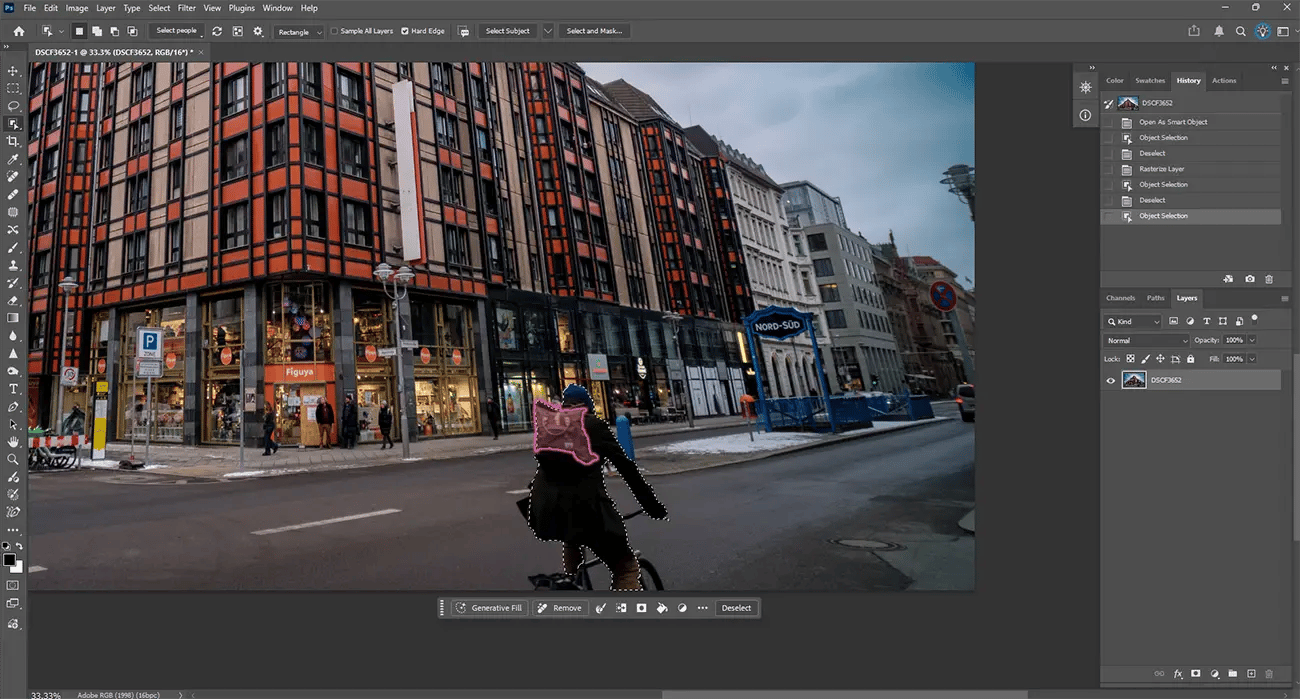The width and height of the screenshot is (1300, 699).
Task: Click the Subtract from Selection mode icon
Action: 116,31
